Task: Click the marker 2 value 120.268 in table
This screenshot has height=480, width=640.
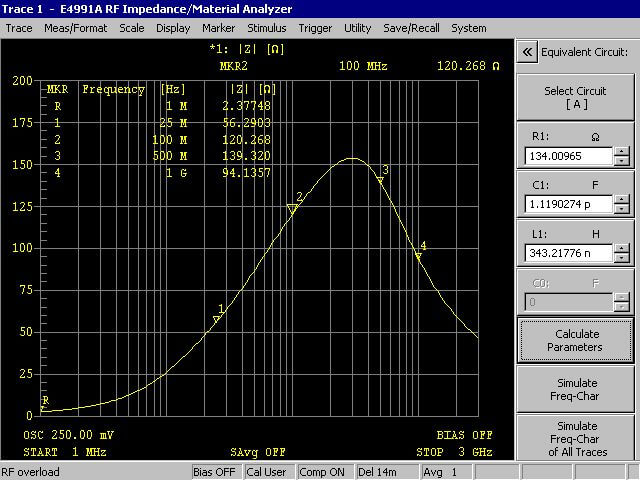Action: pyautogui.click(x=246, y=140)
